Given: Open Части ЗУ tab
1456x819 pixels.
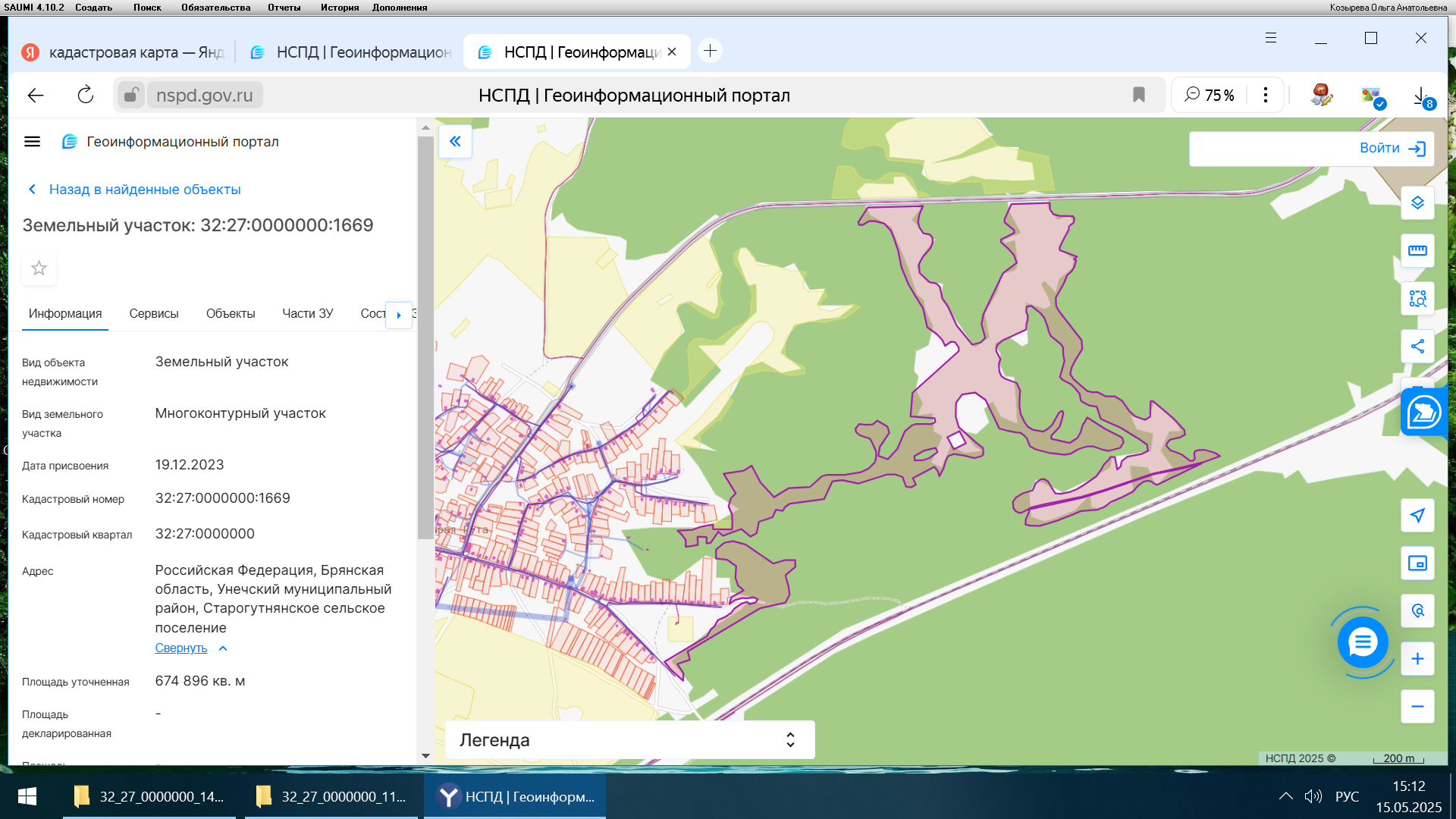Looking at the screenshot, I should (307, 314).
